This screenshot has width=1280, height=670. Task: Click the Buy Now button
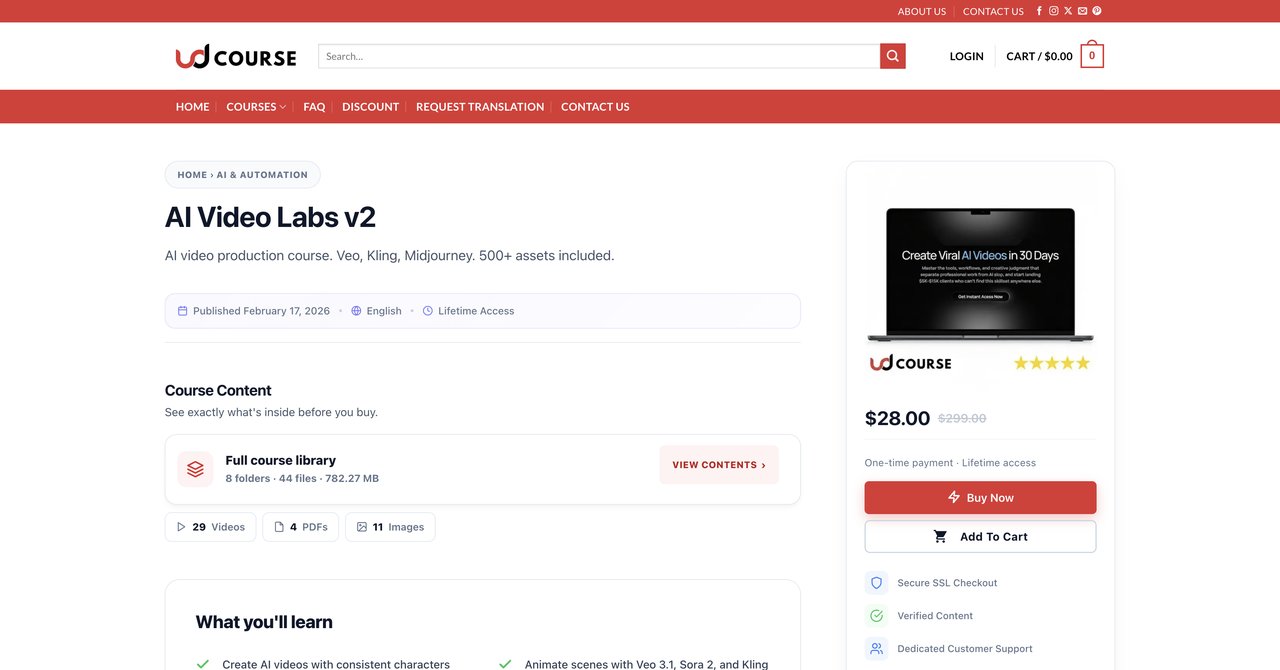(980, 498)
